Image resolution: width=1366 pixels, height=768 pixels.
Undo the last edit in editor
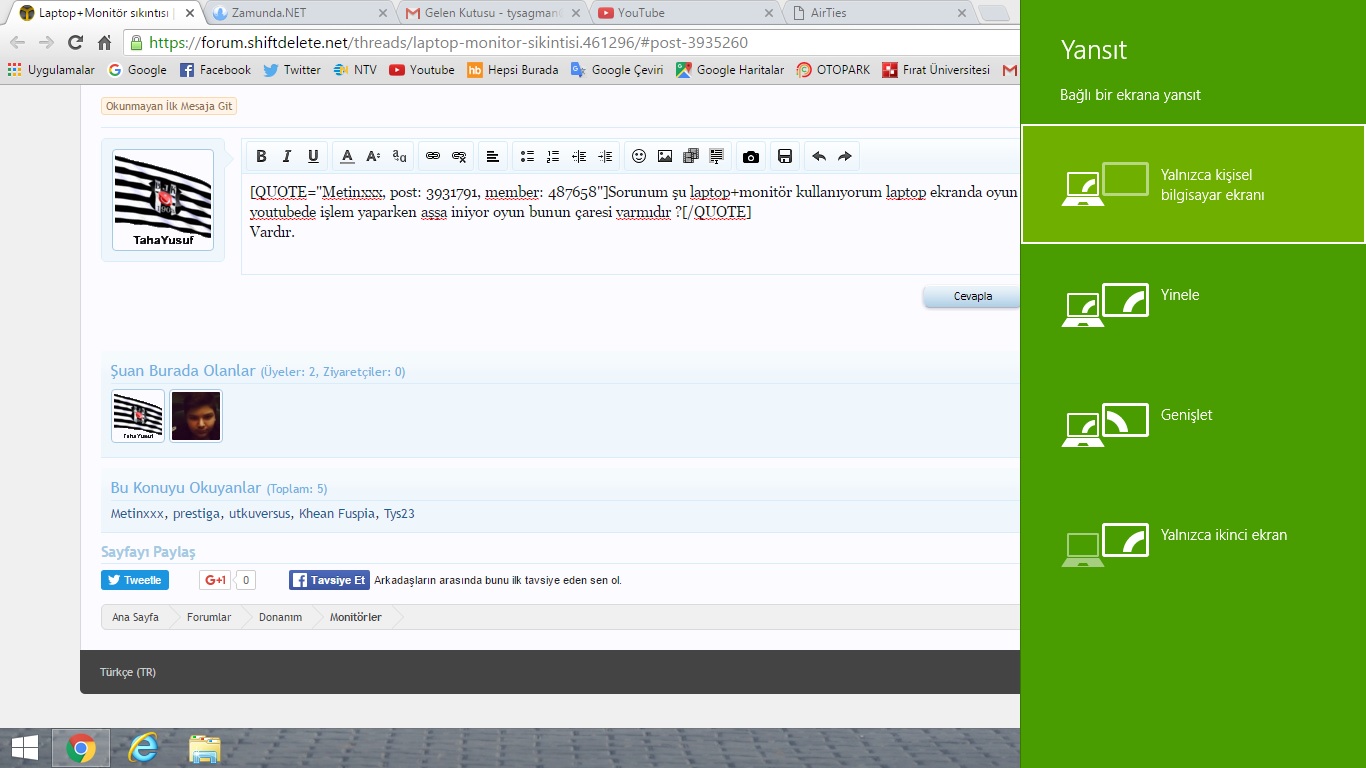(819, 156)
